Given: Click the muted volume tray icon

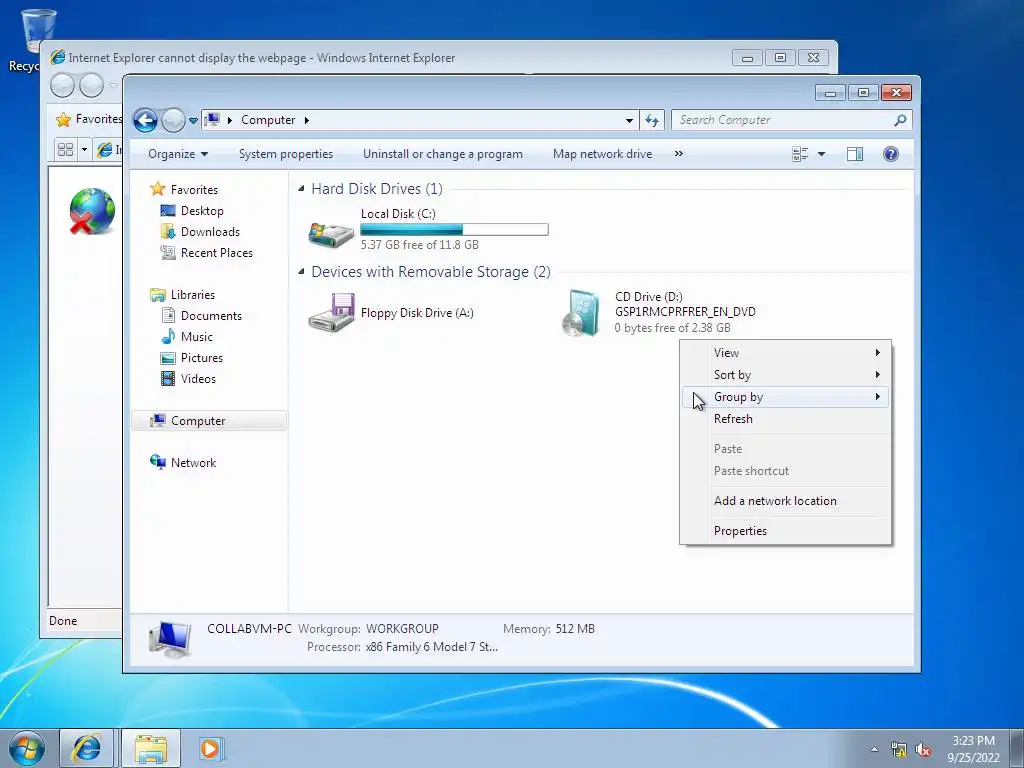Looking at the screenshot, I should click(x=923, y=750).
